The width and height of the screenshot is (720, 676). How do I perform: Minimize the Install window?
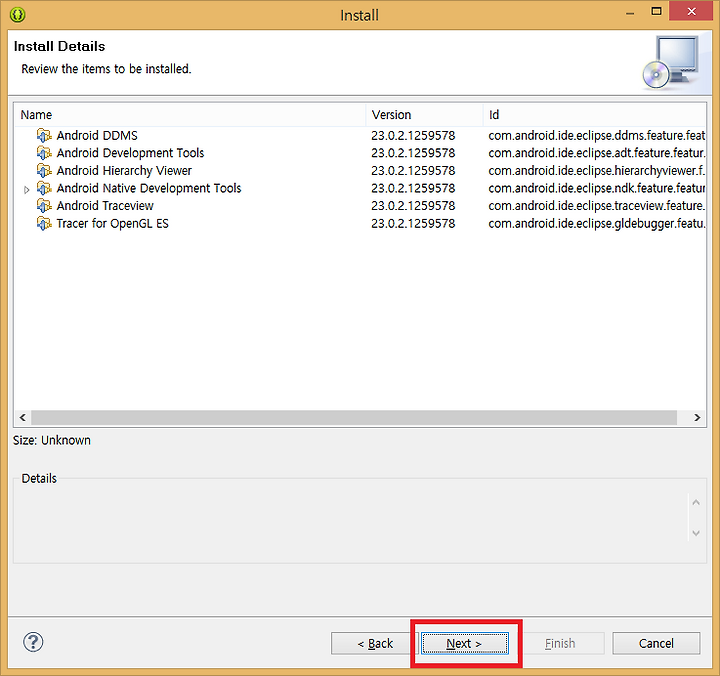(x=630, y=13)
